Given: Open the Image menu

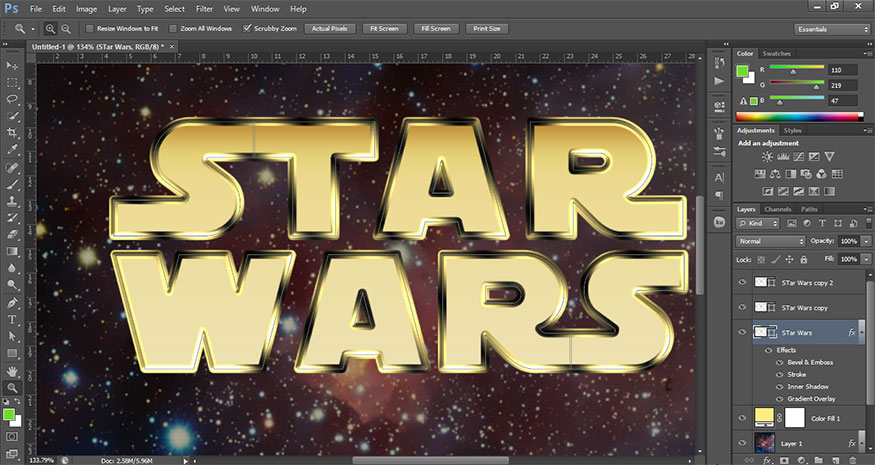Looking at the screenshot, I should pos(86,9).
